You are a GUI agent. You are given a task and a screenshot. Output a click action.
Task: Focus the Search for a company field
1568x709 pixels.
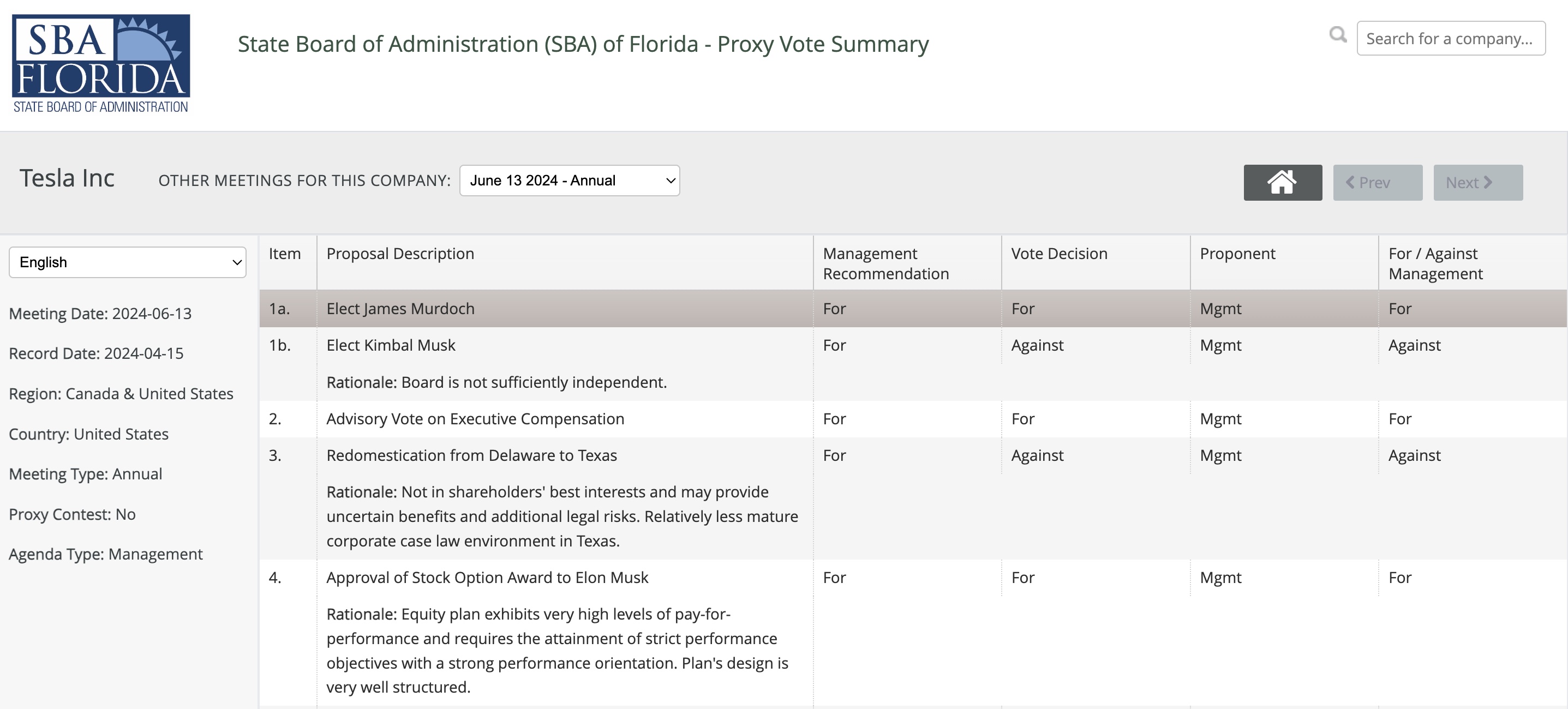point(1451,38)
